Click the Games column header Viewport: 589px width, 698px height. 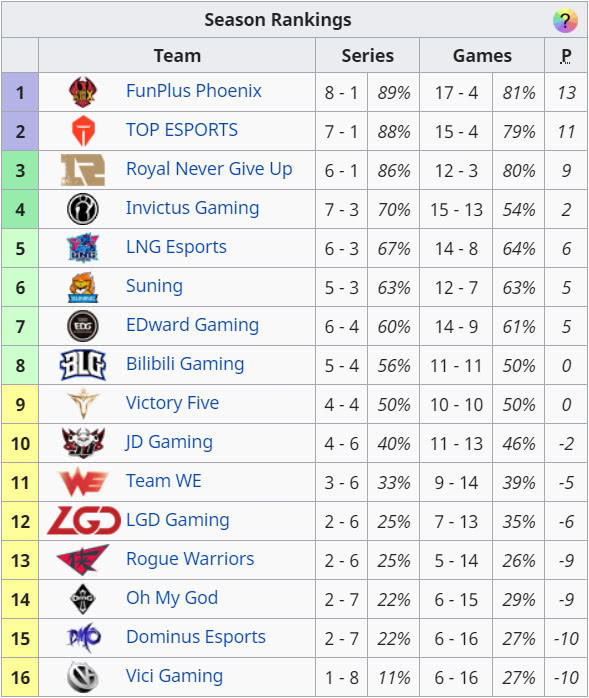click(x=482, y=56)
